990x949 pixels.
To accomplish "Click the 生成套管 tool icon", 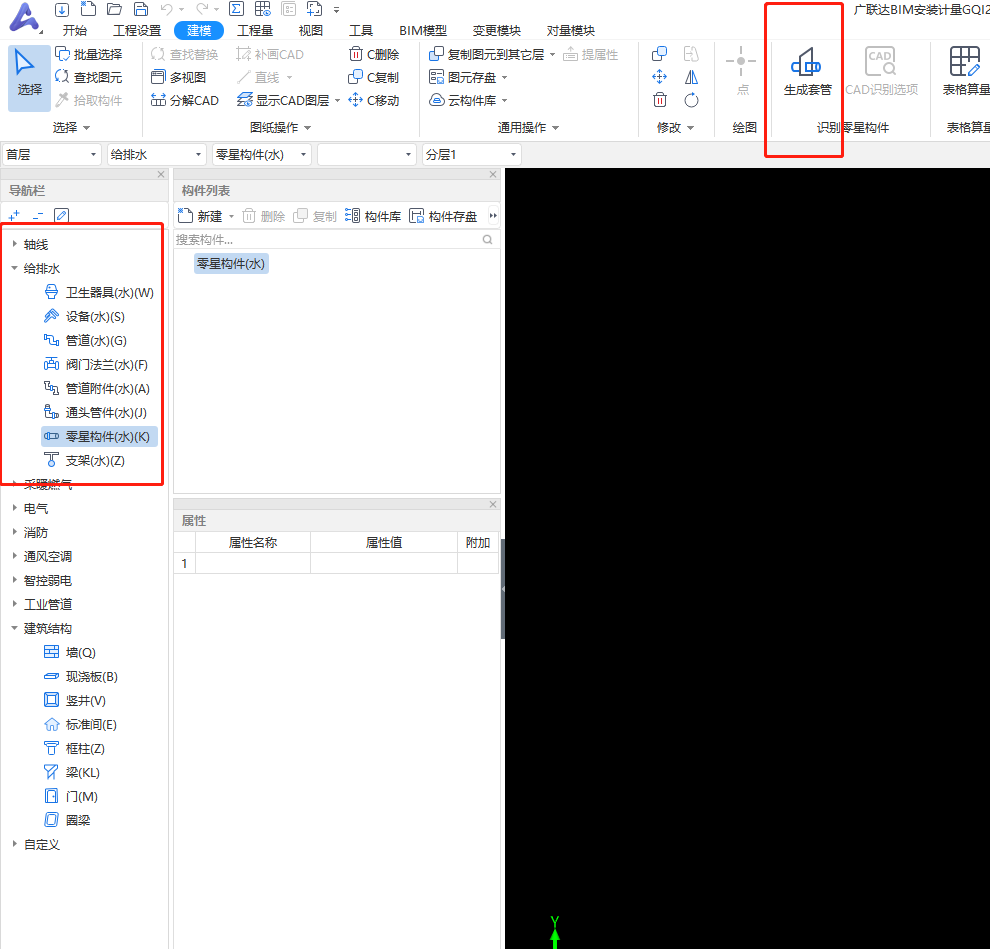I will [806, 63].
